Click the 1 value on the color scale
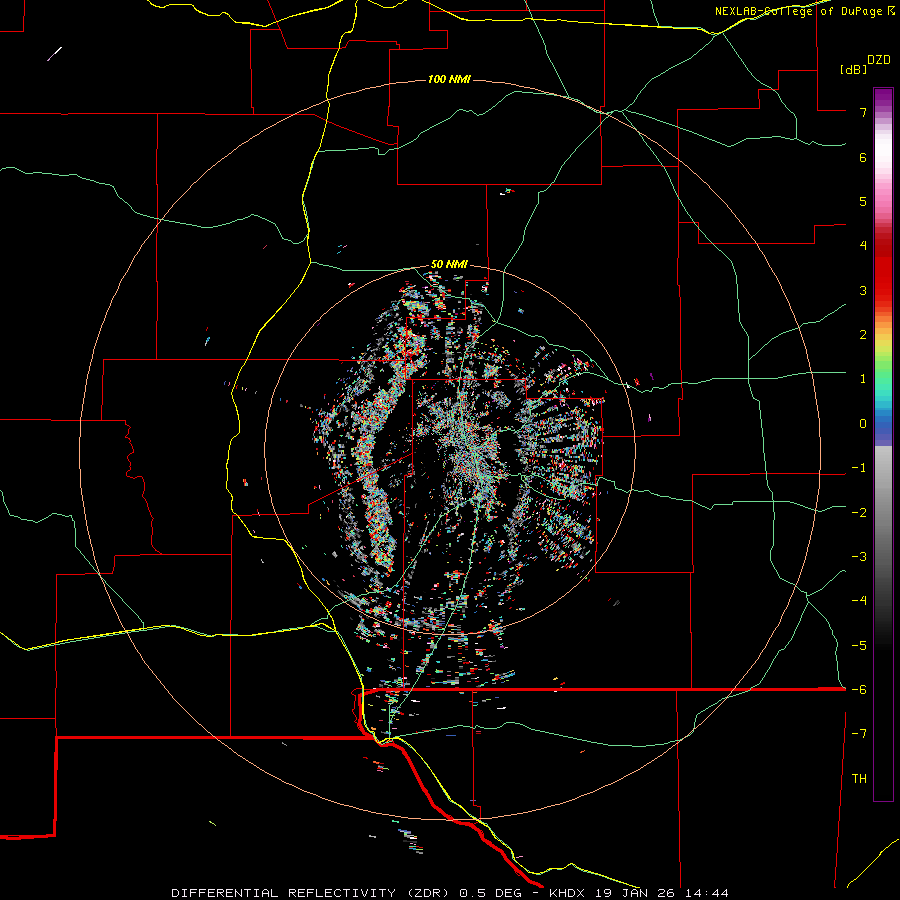 click(x=863, y=379)
